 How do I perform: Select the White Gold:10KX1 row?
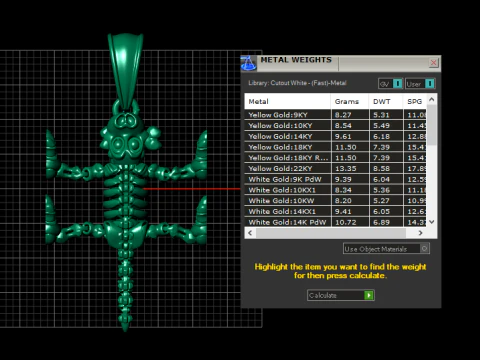(335, 190)
